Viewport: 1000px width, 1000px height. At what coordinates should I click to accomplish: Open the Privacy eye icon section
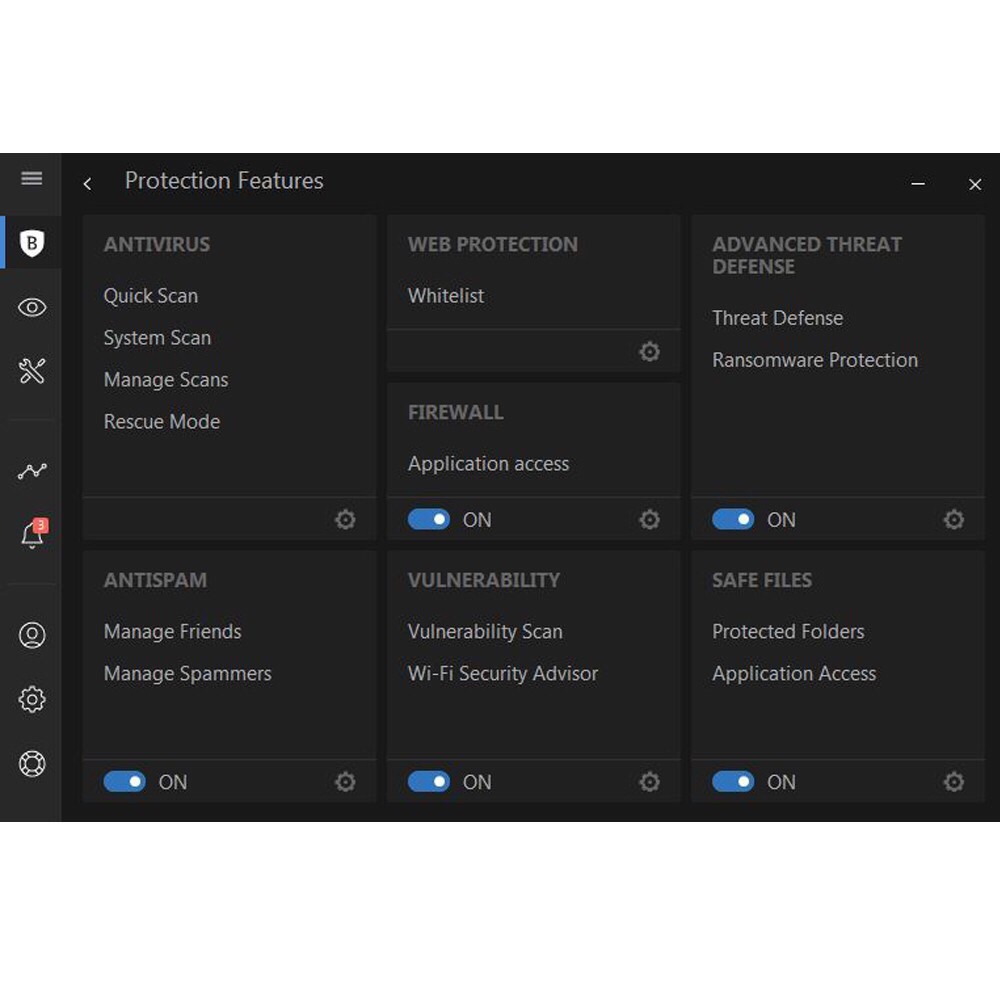(32, 307)
